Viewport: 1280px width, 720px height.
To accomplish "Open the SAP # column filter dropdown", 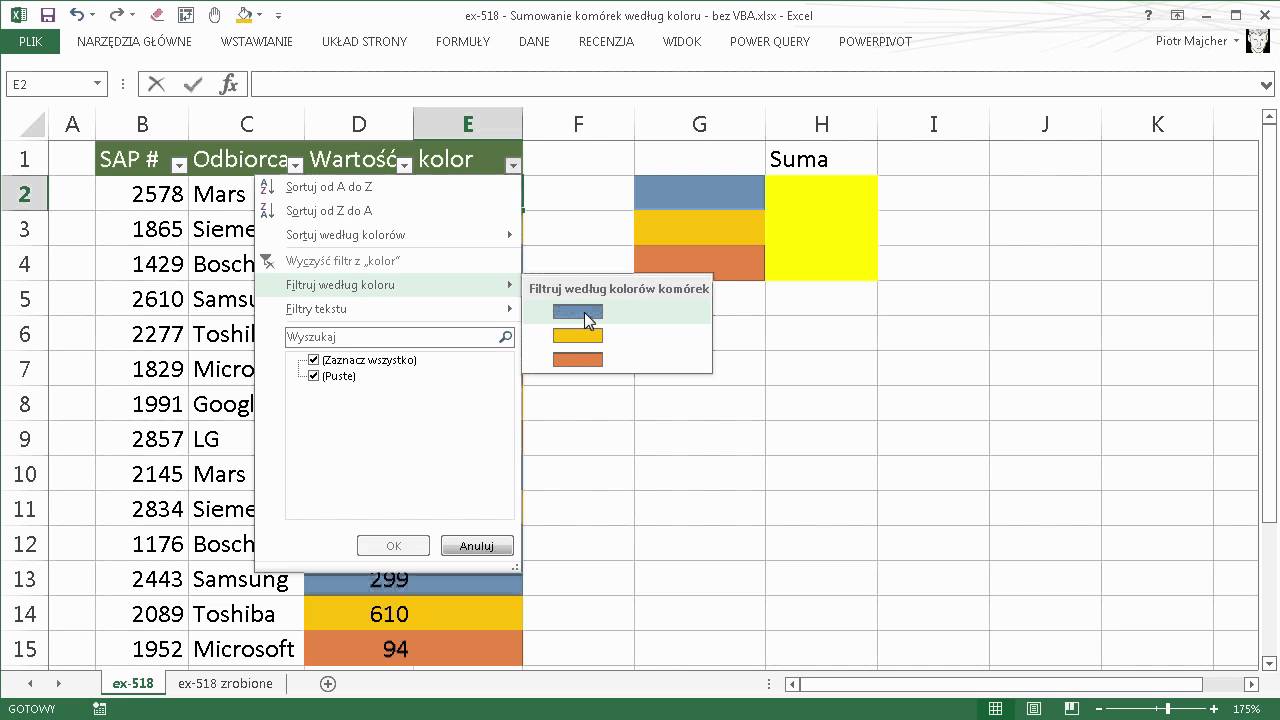I will (179, 165).
